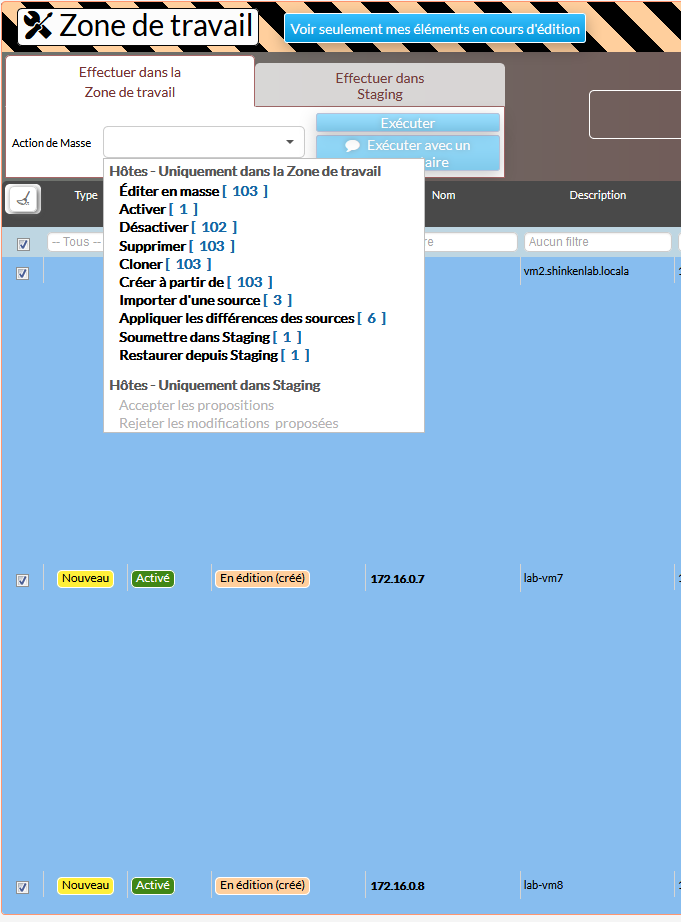Click the Exécuter button
Image resolution: width=681 pixels, height=922 pixels.
[407, 123]
